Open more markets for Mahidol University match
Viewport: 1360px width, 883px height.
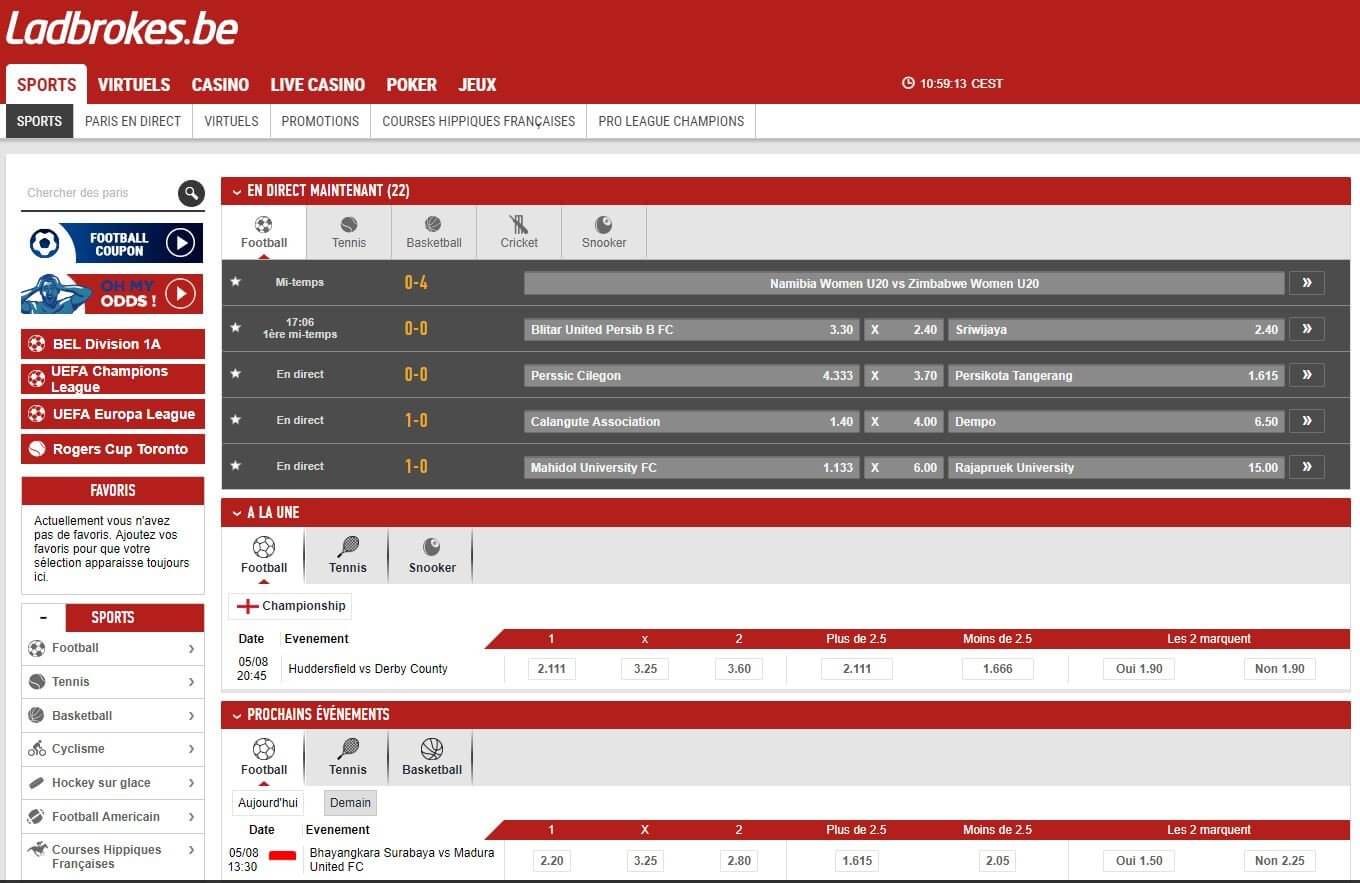[x=1307, y=467]
